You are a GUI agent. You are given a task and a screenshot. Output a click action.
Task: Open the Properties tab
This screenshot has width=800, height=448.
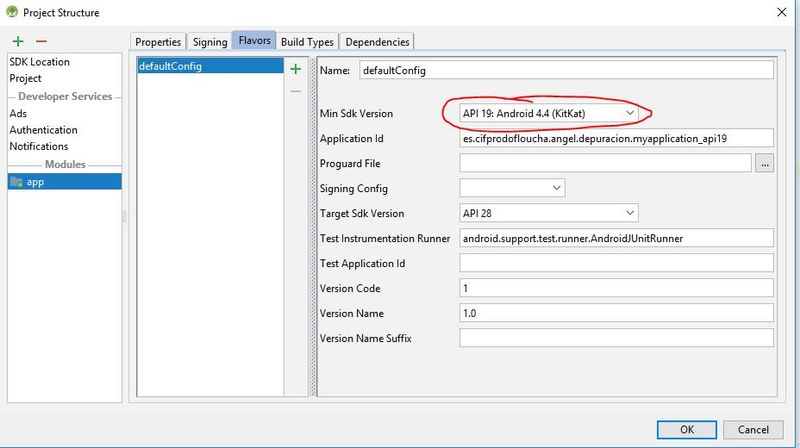click(x=158, y=42)
